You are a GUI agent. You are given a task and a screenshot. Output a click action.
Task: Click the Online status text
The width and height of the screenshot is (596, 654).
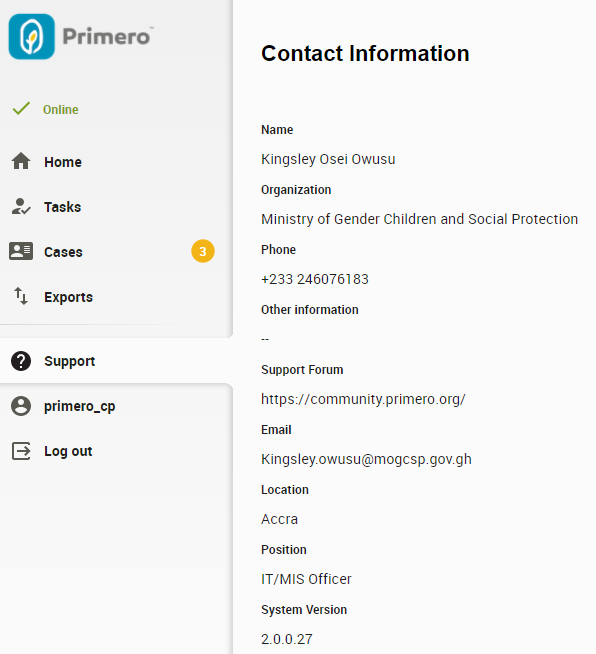pos(61,110)
